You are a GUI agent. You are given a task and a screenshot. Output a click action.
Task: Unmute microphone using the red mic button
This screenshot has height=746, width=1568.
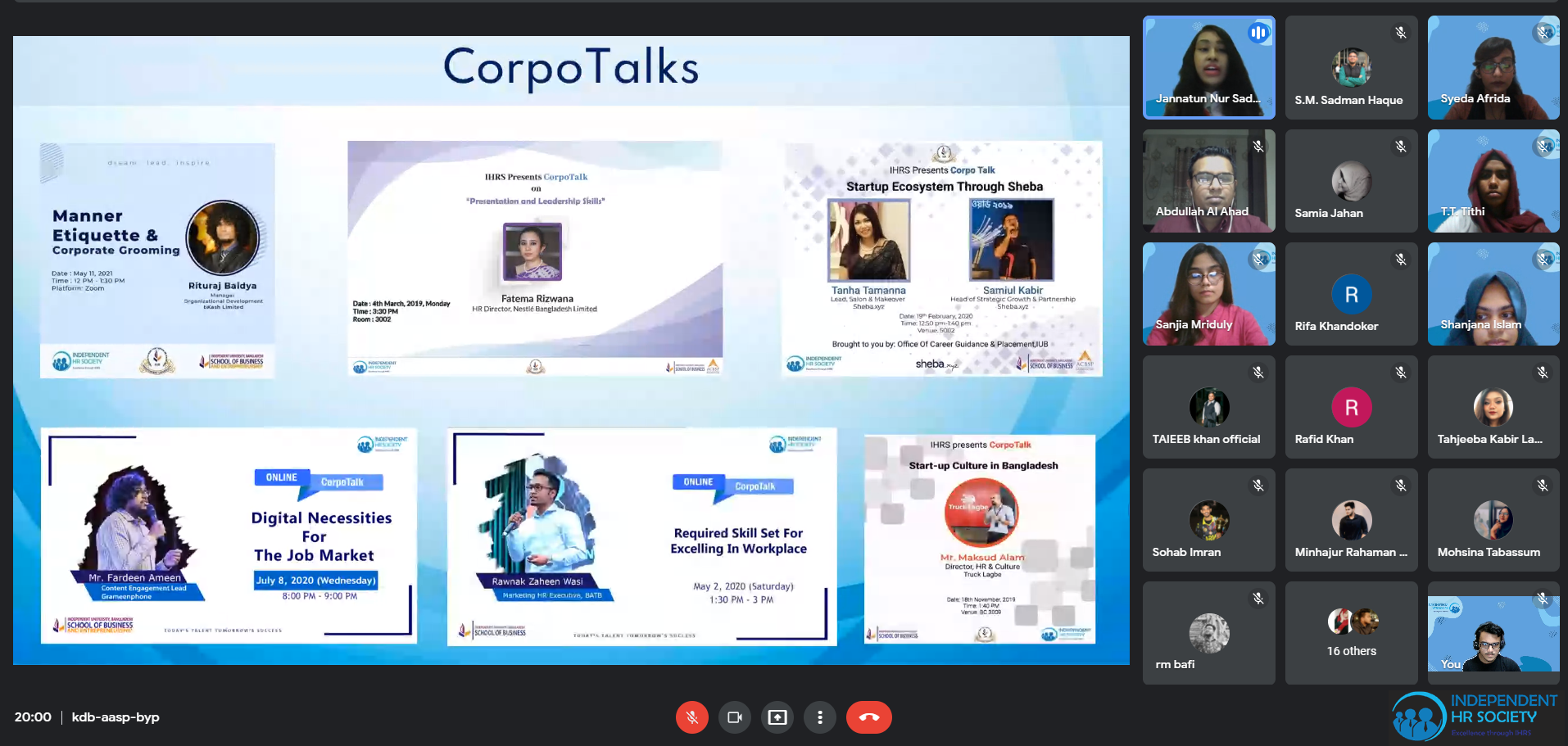click(691, 717)
